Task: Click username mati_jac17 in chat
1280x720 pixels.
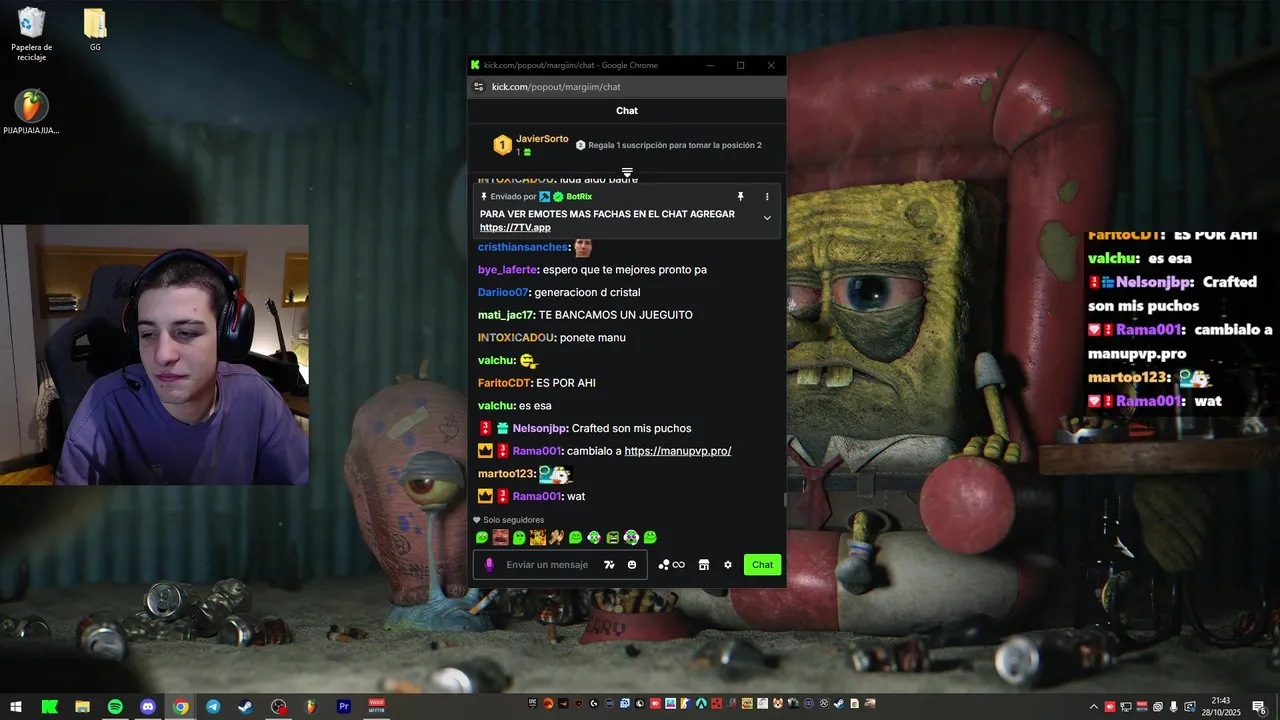Action: (x=507, y=315)
